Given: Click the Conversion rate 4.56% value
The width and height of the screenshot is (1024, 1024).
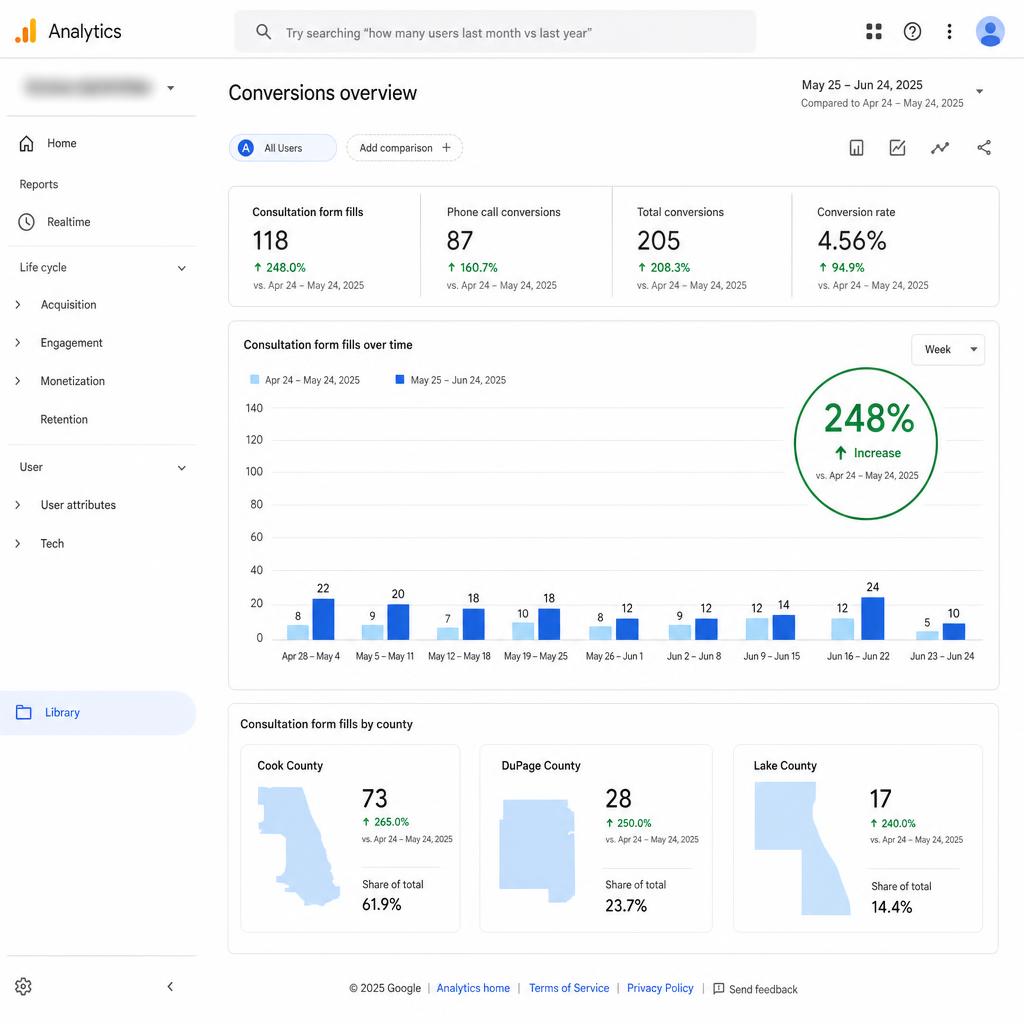Looking at the screenshot, I should click(x=852, y=241).
